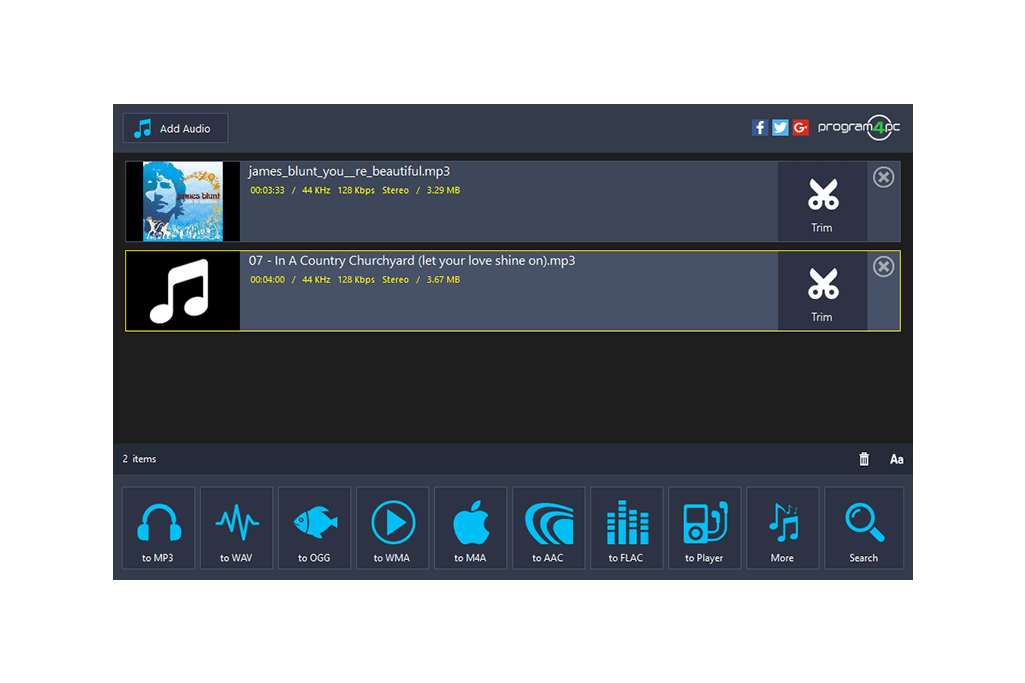1025x683 pixels.
Task: Remove the James Blunt file from list
Action: pos(883,177)
